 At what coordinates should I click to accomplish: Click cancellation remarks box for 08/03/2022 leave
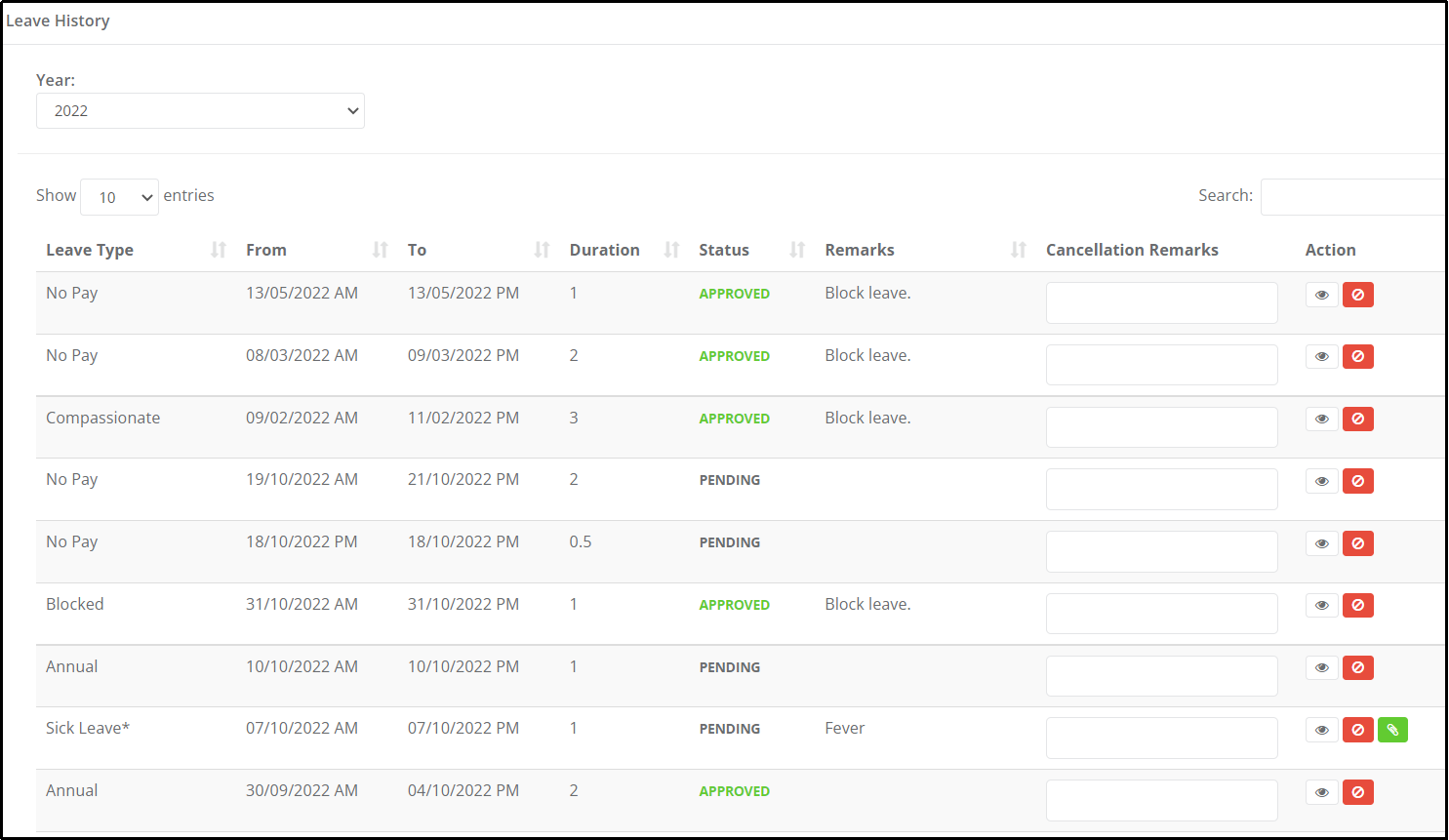[1161, 365]
